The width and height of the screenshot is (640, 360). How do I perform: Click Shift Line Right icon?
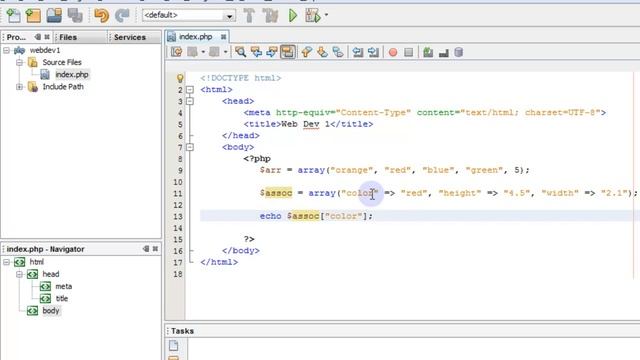[373, 52]
